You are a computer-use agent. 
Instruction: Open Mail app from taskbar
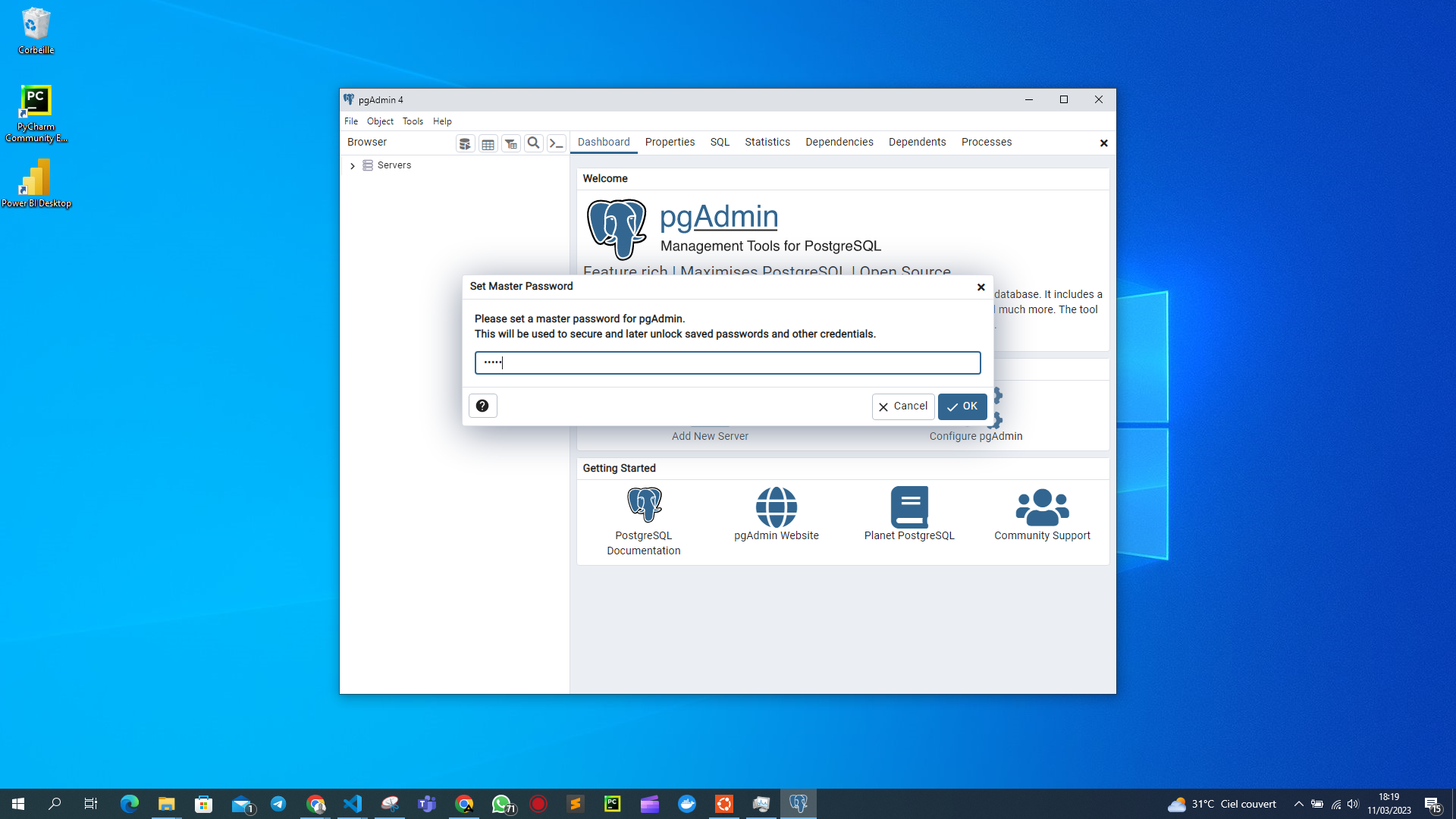[242, 804]
